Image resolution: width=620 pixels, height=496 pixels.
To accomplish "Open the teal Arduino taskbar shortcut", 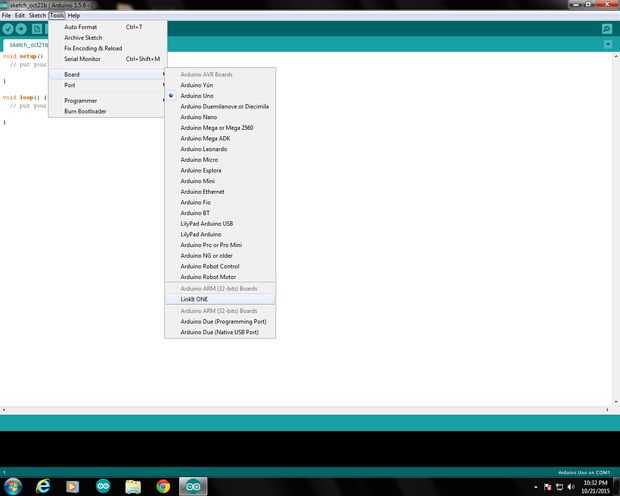I will (103, 487).
